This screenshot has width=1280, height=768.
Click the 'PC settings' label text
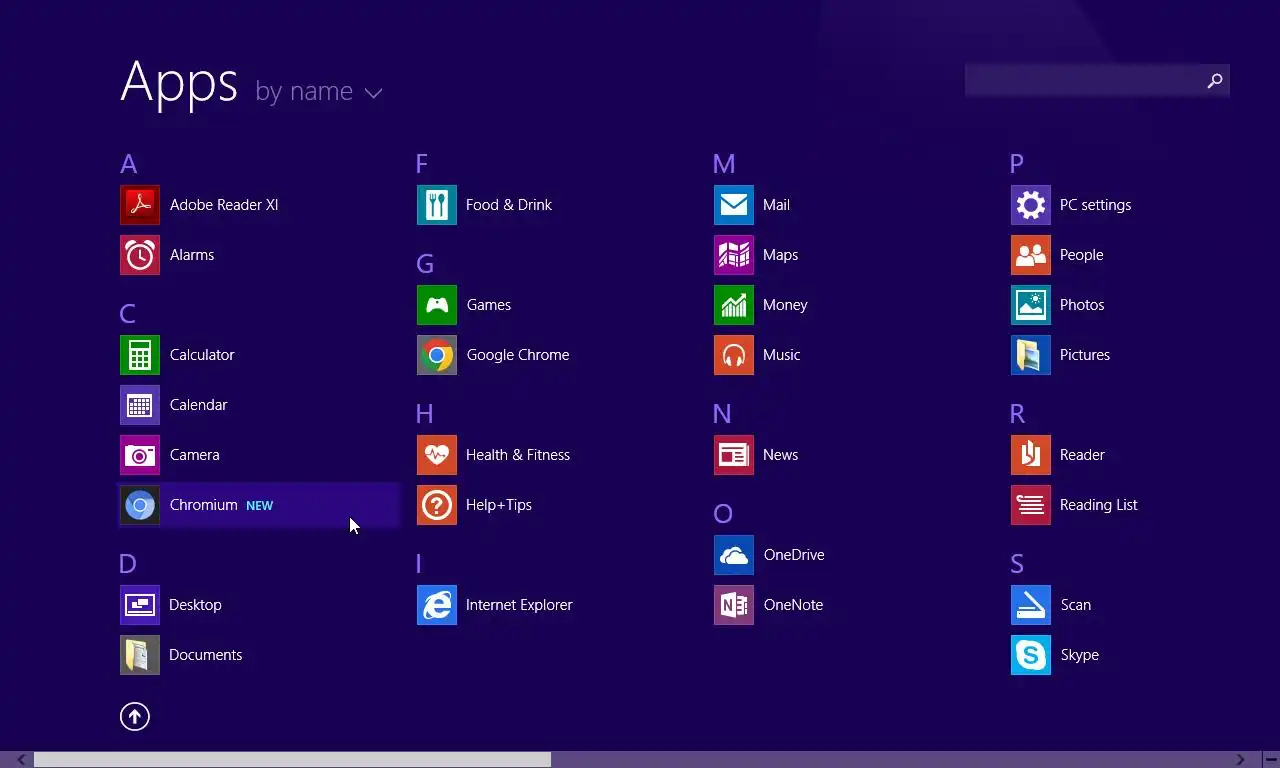(x=1096, y=205)
